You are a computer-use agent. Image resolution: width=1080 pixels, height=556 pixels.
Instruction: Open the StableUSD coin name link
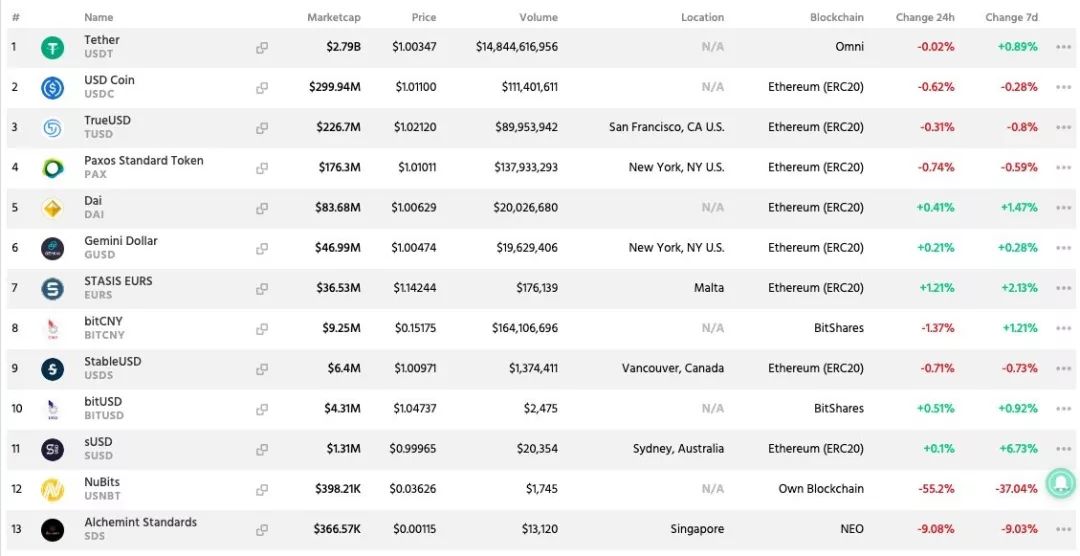click(x=112, y=362)
